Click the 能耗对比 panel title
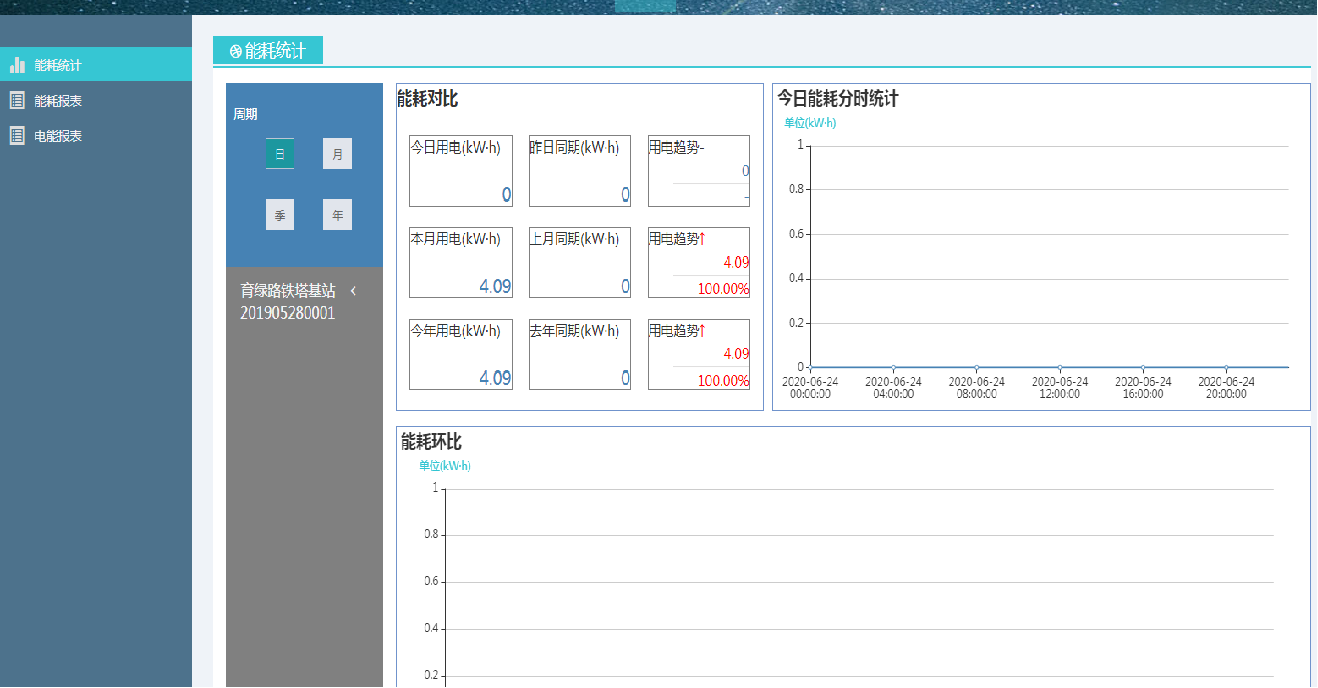 coord(428,99)
